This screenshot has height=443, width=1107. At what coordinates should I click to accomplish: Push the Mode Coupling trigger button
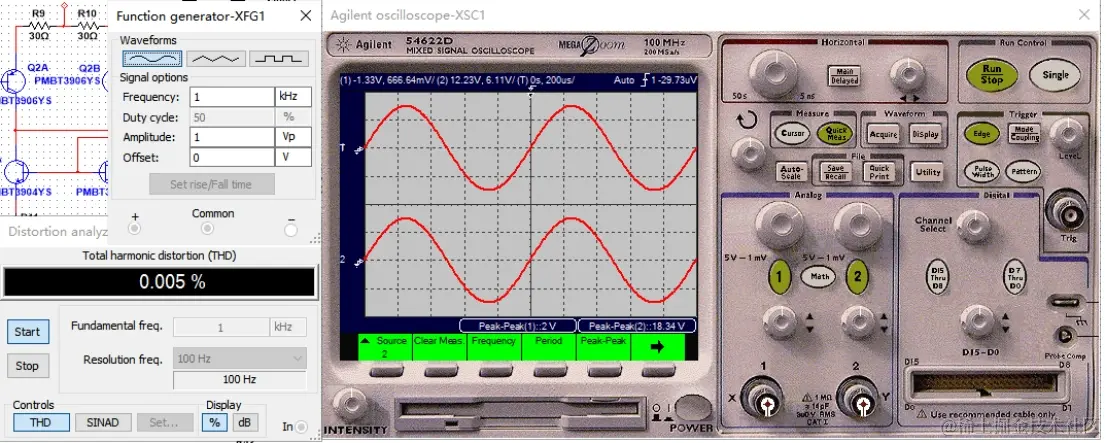[x=1024, y=134]
